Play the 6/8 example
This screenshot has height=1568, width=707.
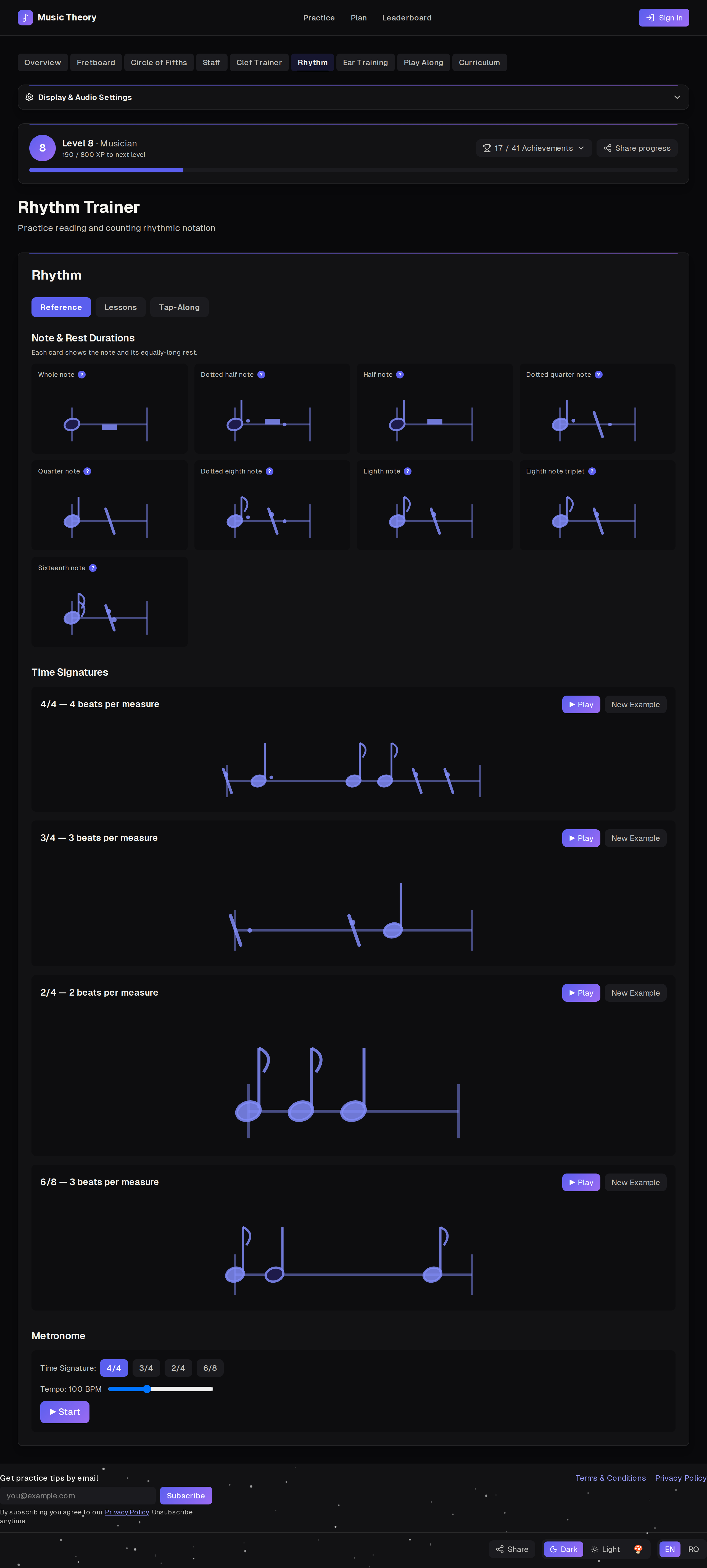(x=581, y=1182)
